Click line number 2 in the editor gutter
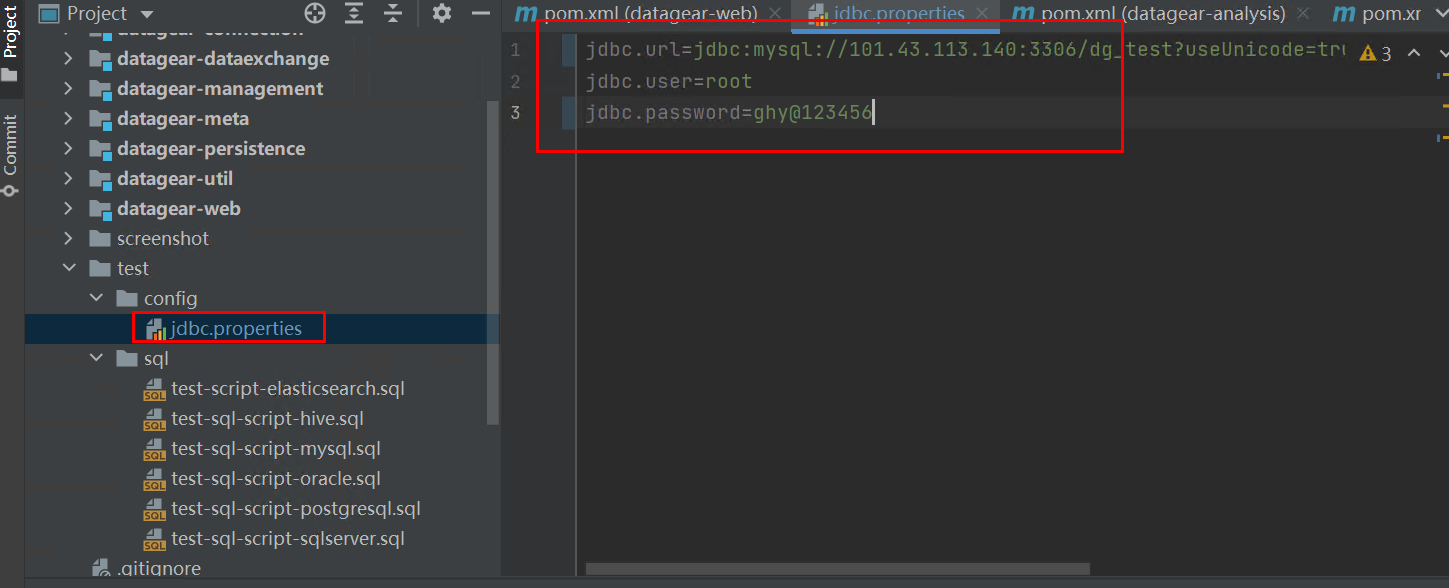The height and width of the screenshot is (588, 1449). click(x=515, y=82)
